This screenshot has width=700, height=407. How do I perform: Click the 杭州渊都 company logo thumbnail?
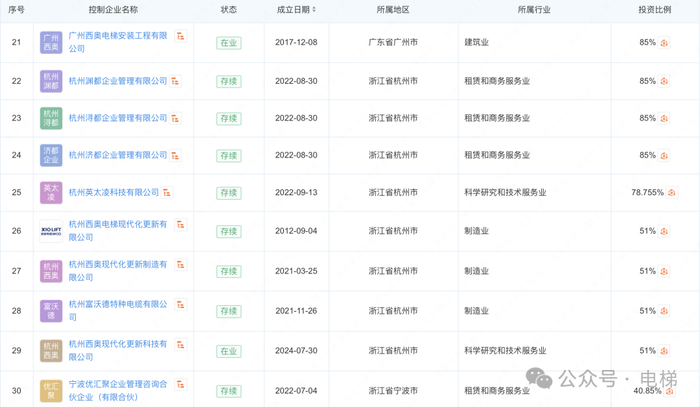(51, 81)
